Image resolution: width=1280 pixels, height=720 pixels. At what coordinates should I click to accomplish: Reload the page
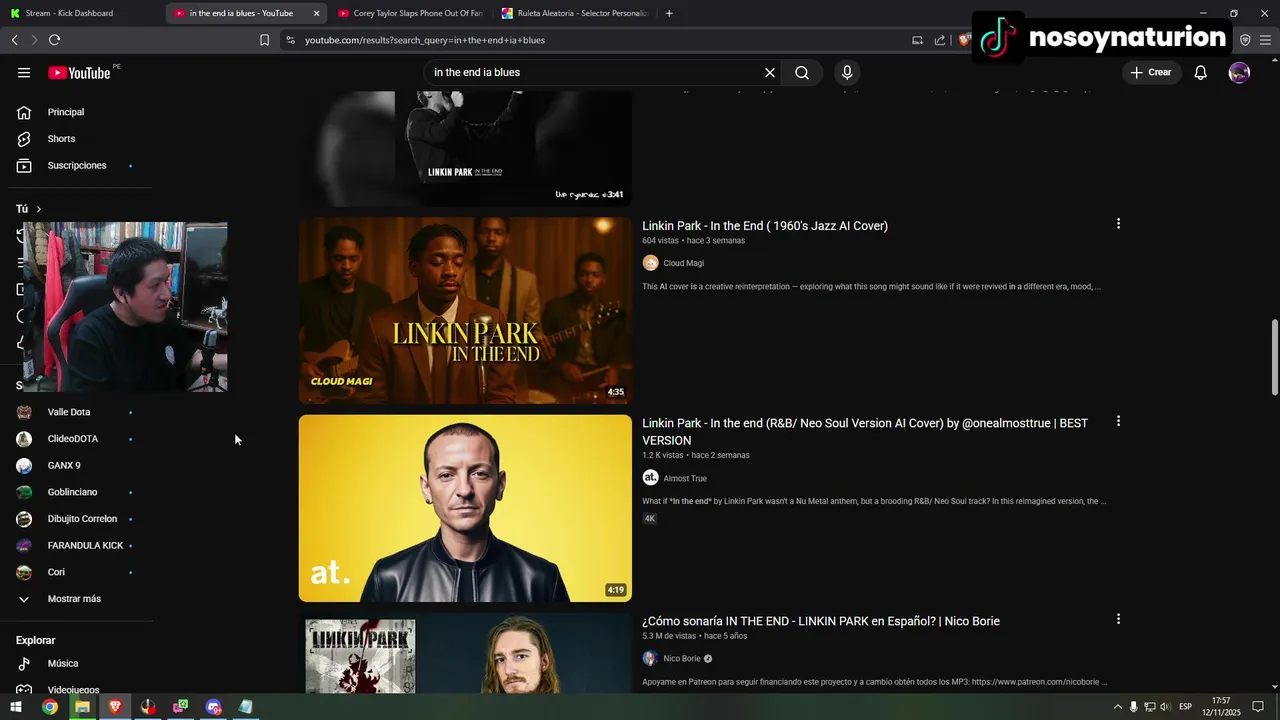click(x=54, y=40)
